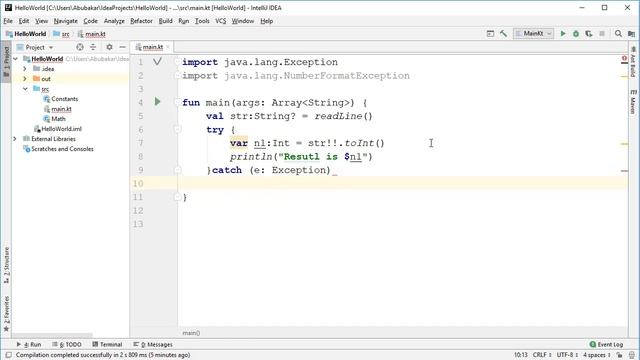640x360 pixels.
Task: Click the 10:13 caret position indicator
Action: click(x=521, y=355)
